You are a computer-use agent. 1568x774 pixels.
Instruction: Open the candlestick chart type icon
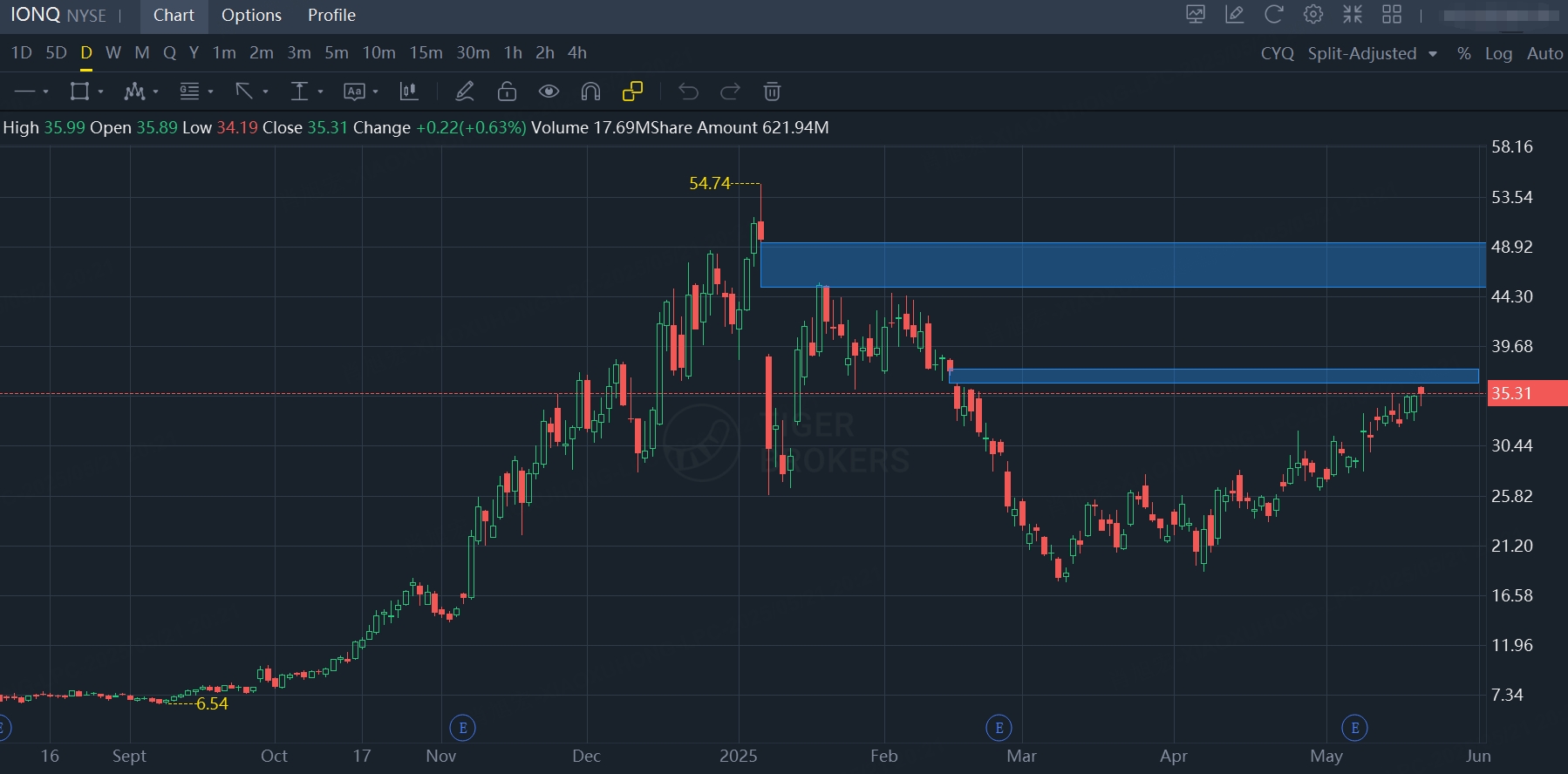(x=408, y=92)
